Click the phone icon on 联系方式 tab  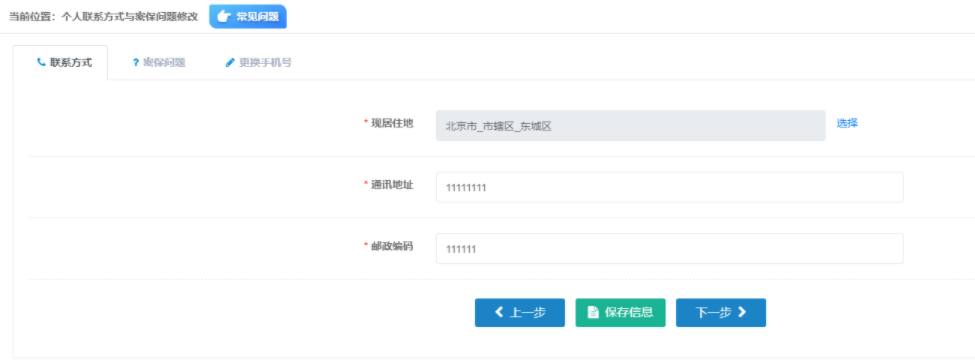(x=41, y=62)
